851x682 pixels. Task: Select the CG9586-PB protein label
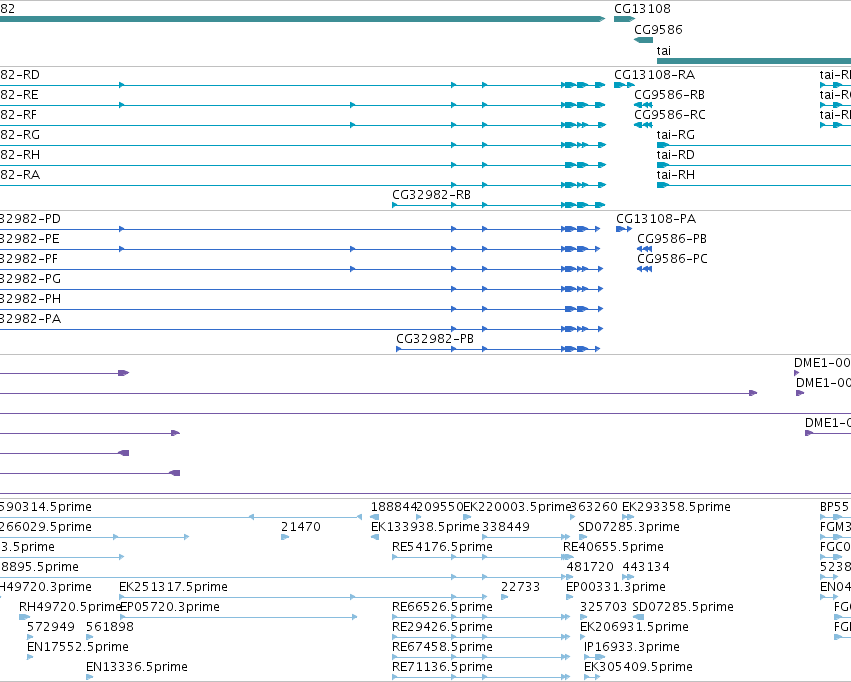[672, 239]
